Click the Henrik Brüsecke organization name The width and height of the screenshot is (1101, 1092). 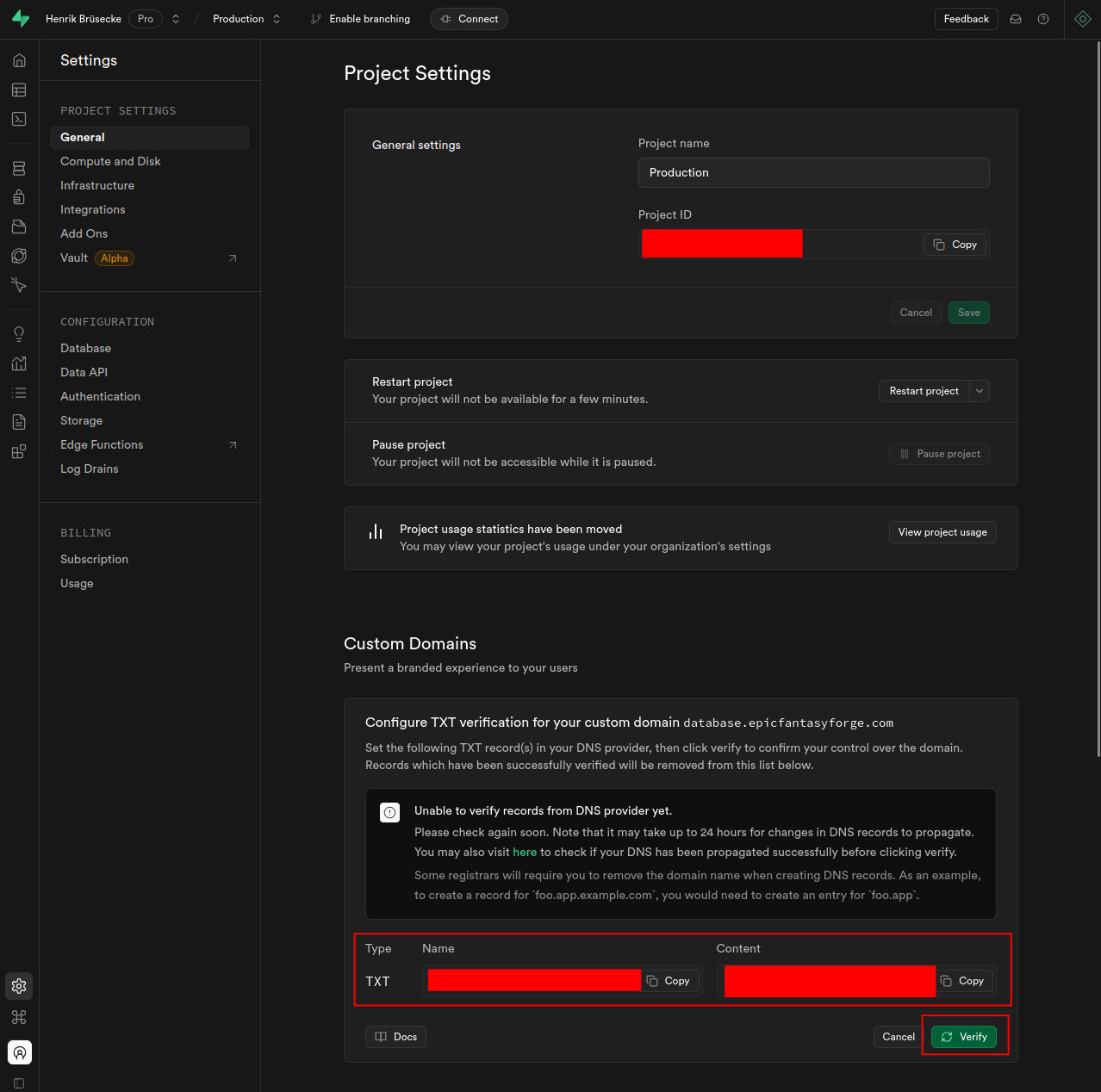84,19
